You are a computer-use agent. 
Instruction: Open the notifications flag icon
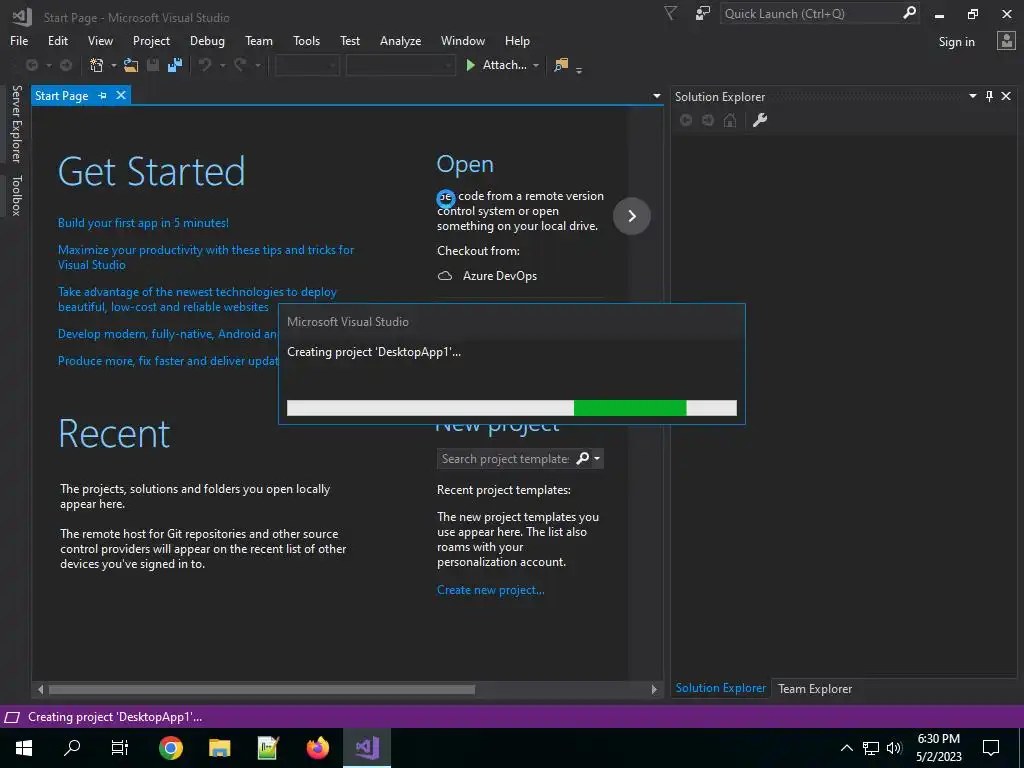pyautogui.click(x=671, y=13)
